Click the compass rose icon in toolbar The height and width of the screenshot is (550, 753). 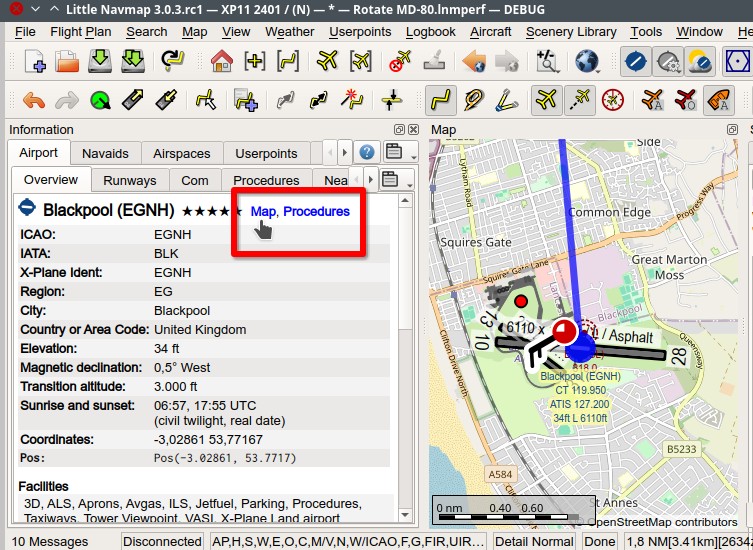click(x=613, y=101)
